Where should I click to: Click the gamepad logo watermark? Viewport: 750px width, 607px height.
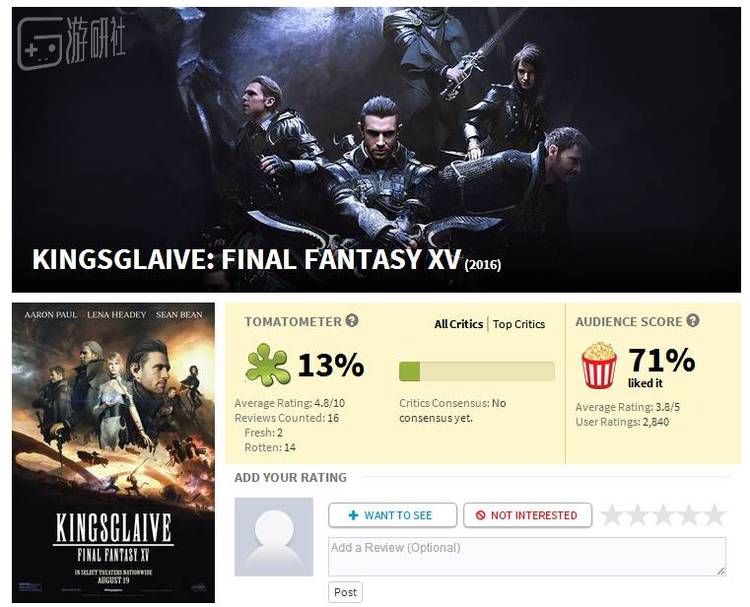[x=40, y=44]
